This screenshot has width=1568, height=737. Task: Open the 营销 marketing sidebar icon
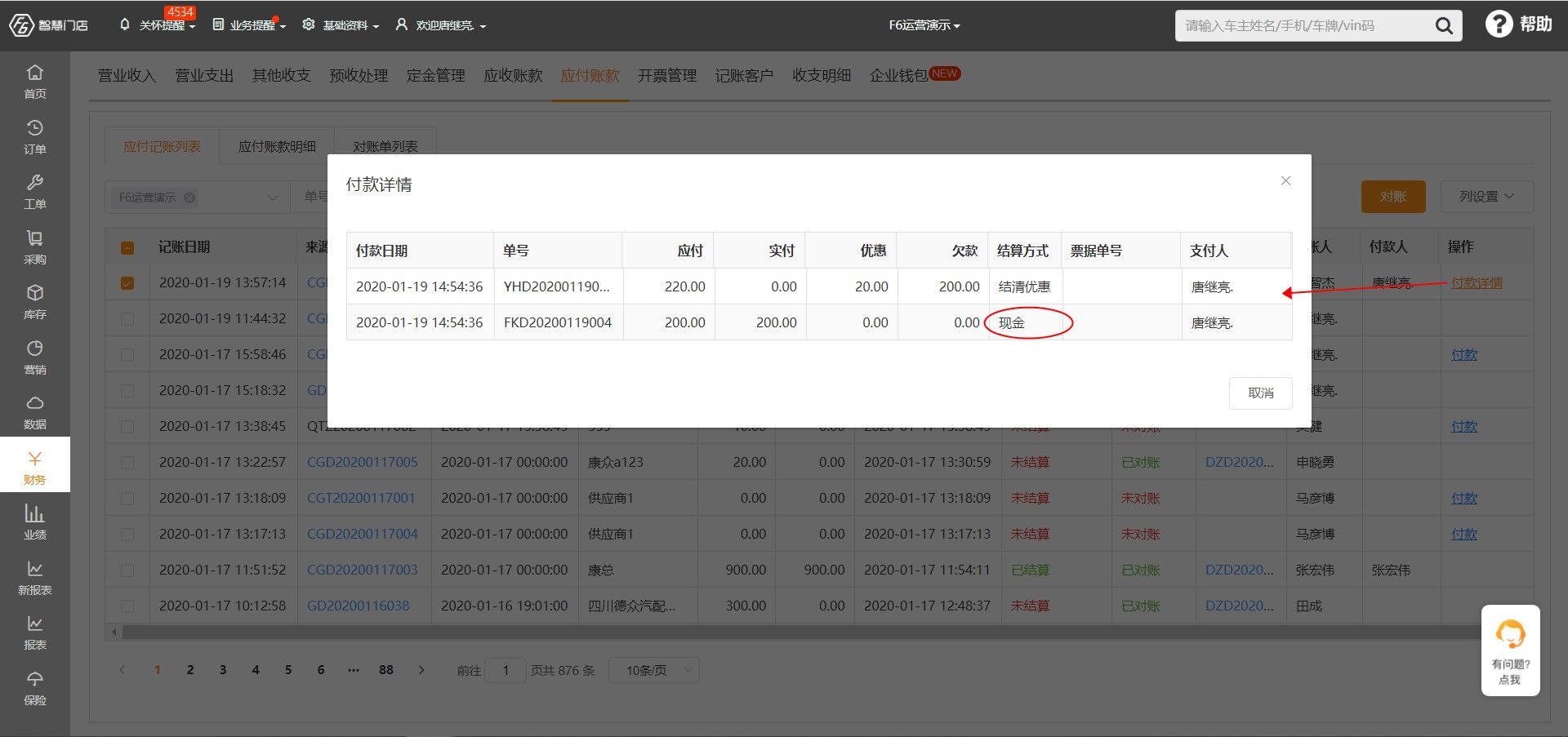click(34, 357)
